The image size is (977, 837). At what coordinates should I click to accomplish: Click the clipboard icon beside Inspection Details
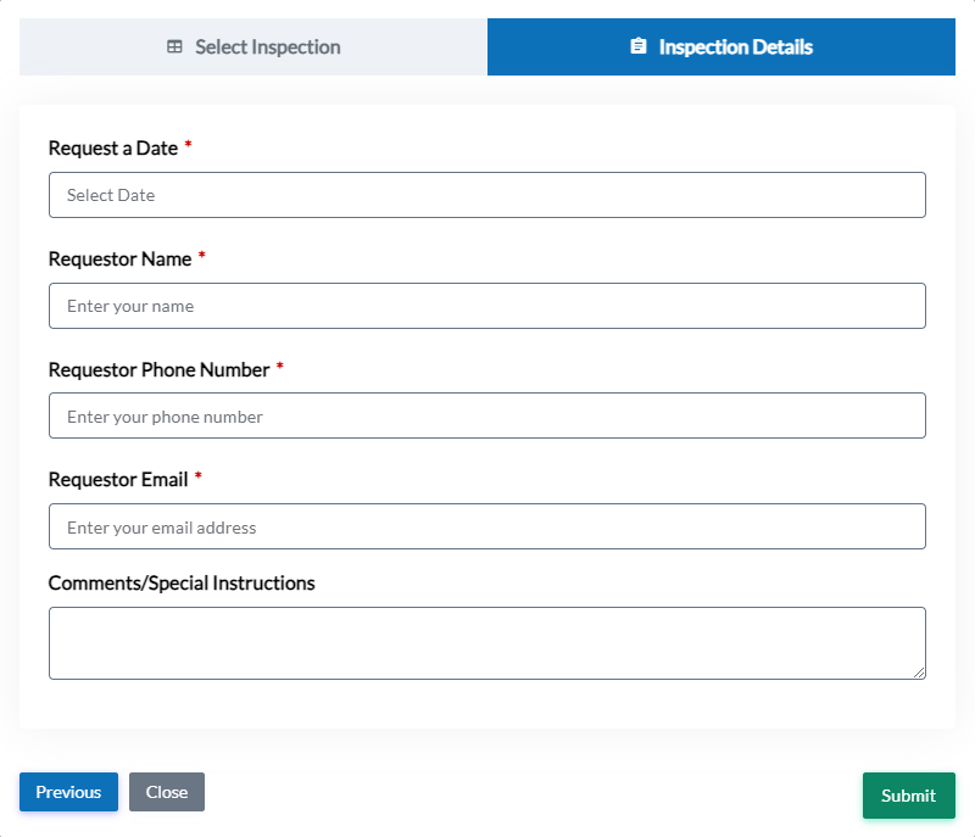638,47
